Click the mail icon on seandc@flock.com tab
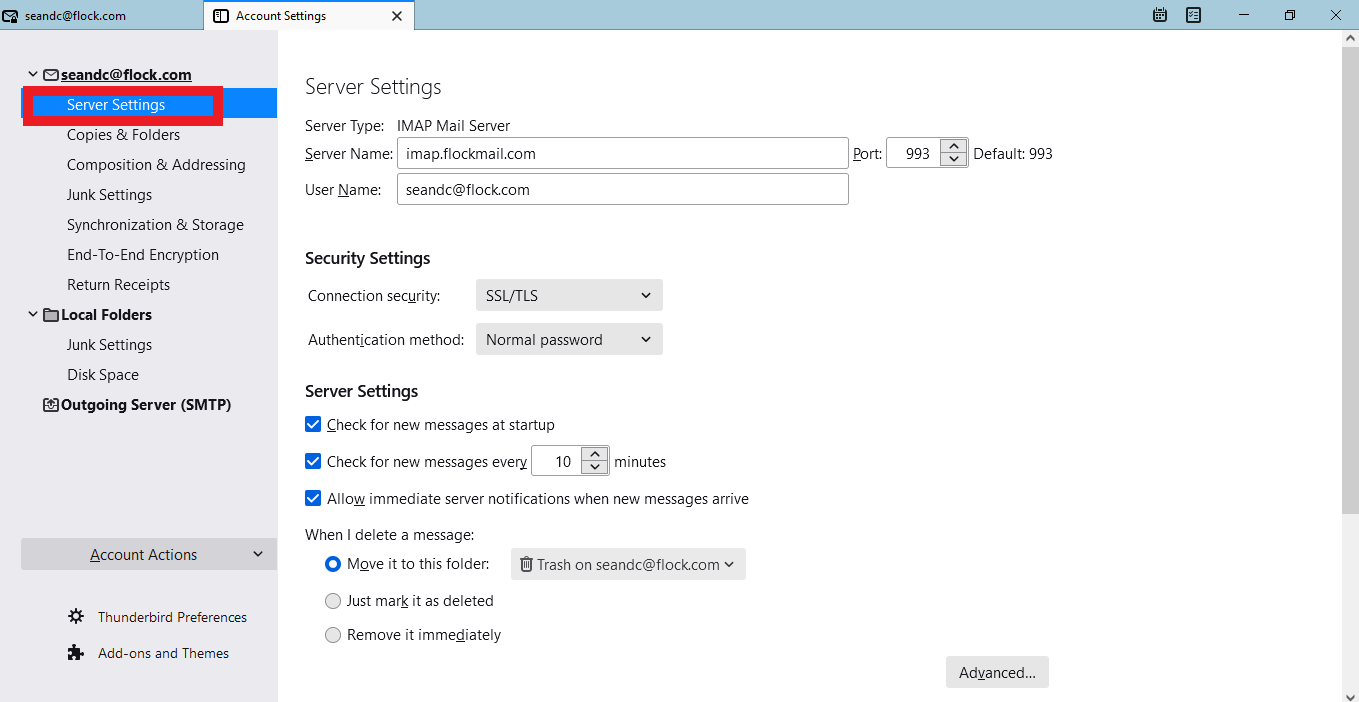 (10, 16)
